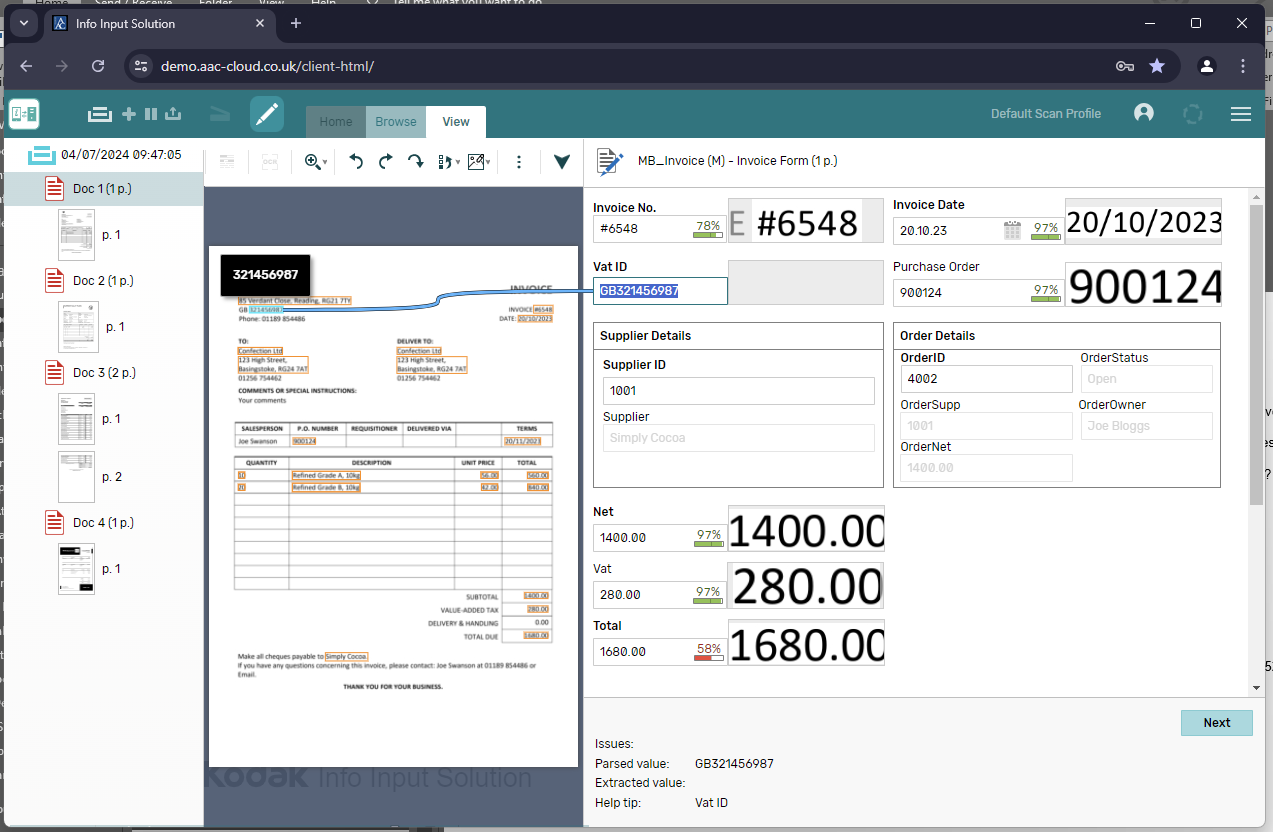Screen dimensions: 1273x832
Task: Click the Vat ID input field
Action: 660,291
